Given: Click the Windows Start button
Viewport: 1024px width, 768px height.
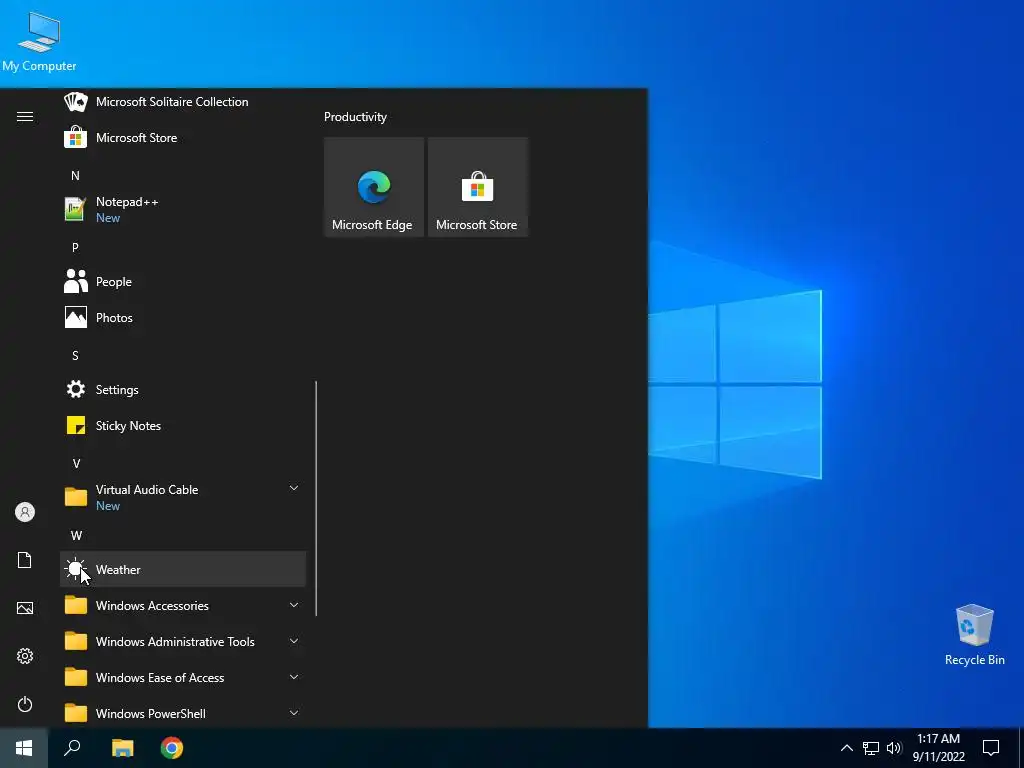Looking at the screenshot, I should pyautogui.click(x=24, y=748).
